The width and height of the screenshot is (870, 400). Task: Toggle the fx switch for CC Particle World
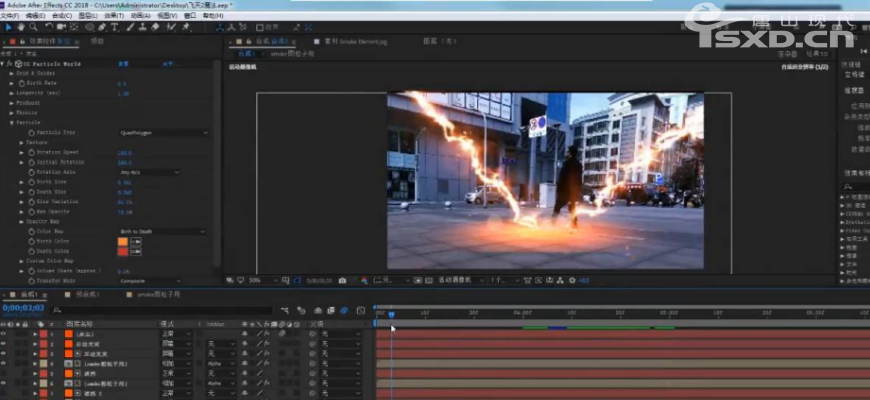[x=9, y=64]
